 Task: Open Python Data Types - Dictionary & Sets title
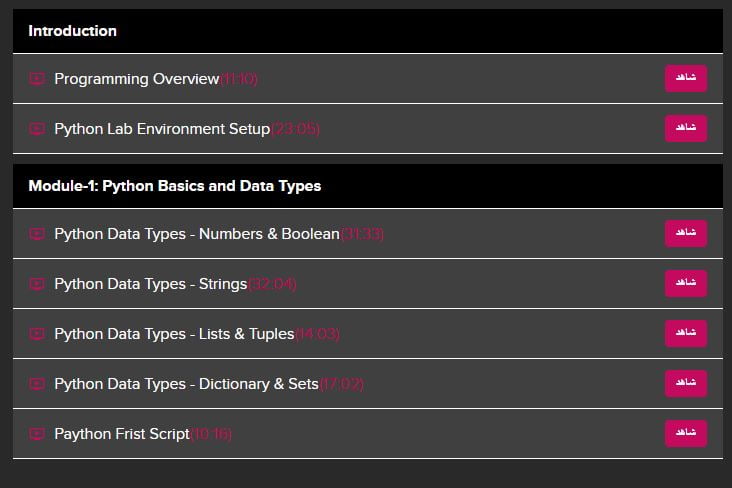click(186, 384)
